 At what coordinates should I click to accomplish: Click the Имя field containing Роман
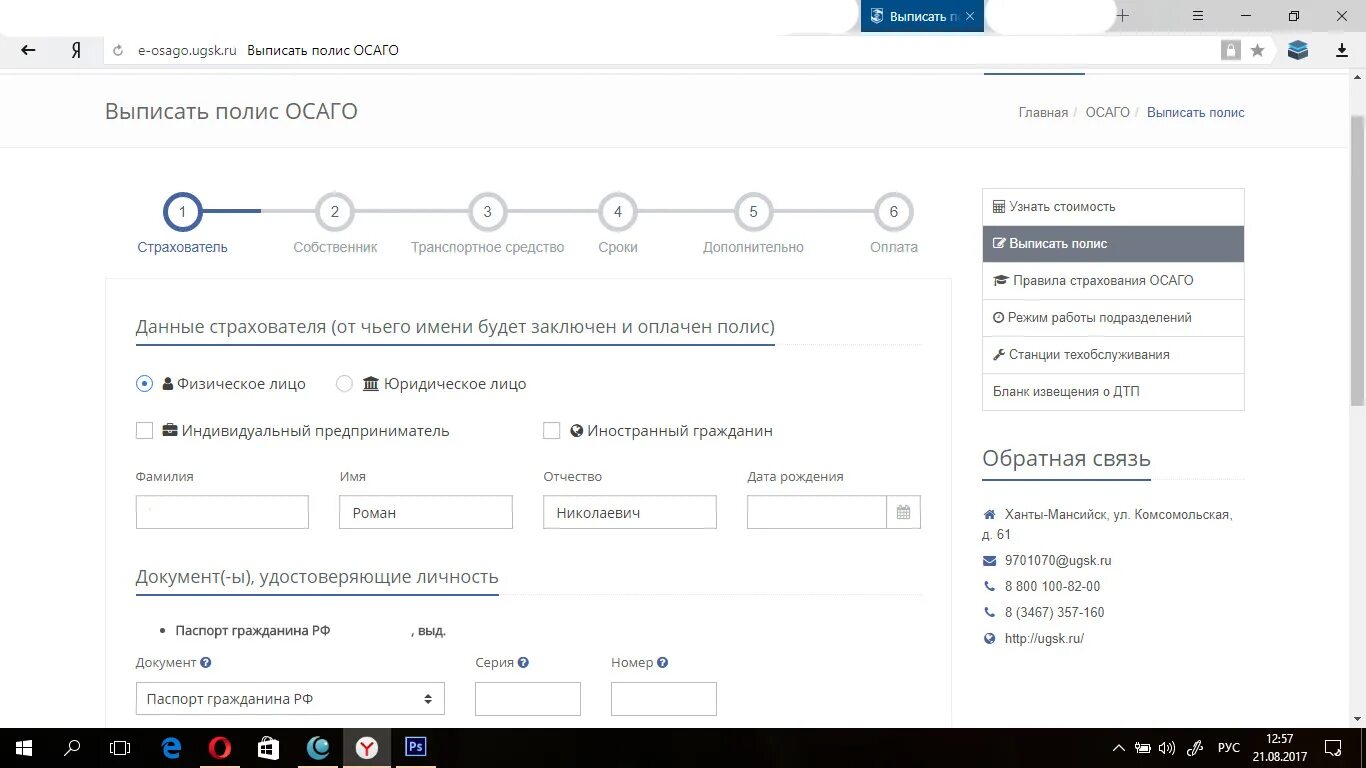tap(426, 512)
